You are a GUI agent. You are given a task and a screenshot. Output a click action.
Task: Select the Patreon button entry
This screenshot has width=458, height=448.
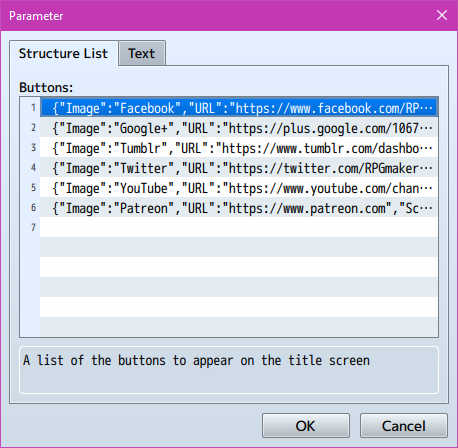[x=239, y=207]
